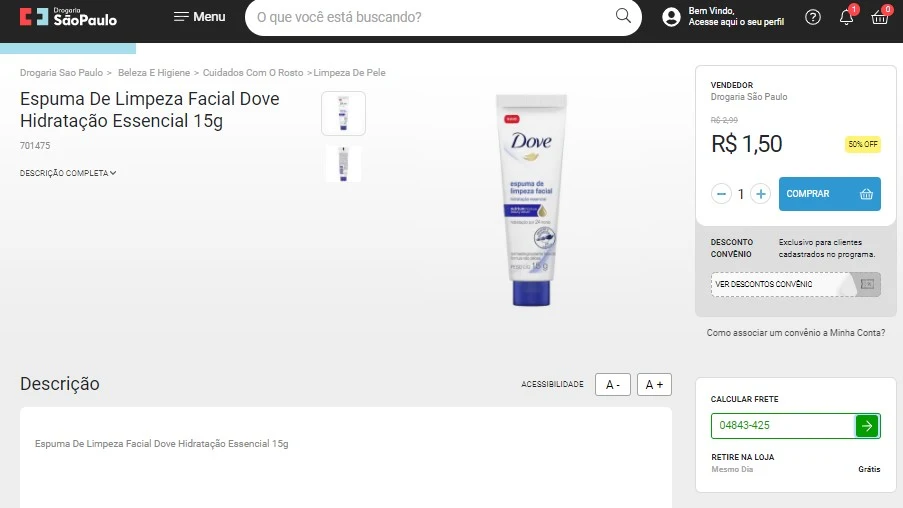Go to Cuidados Com O Rosto breadcrumb
The image size is (903, 508).
253,73
